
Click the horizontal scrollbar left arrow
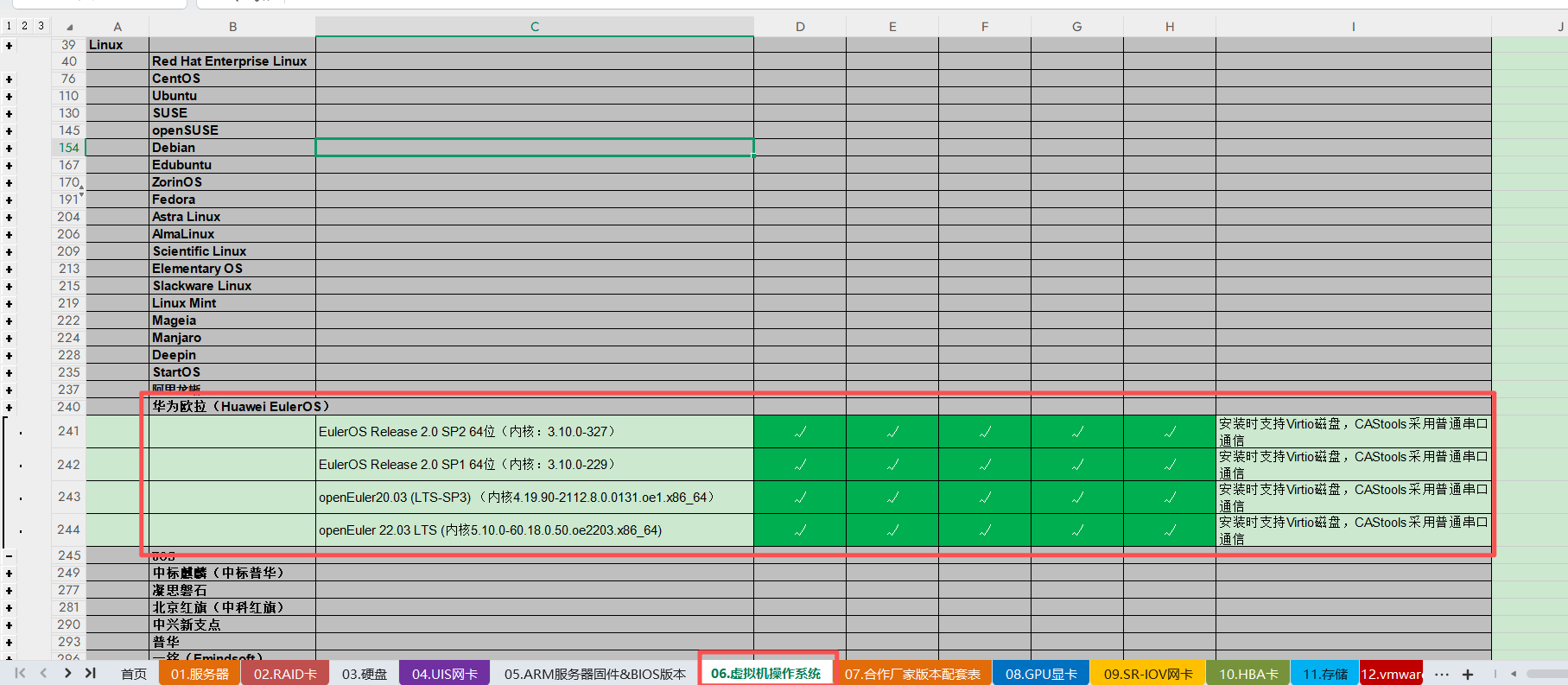(x=1514, y=674)
